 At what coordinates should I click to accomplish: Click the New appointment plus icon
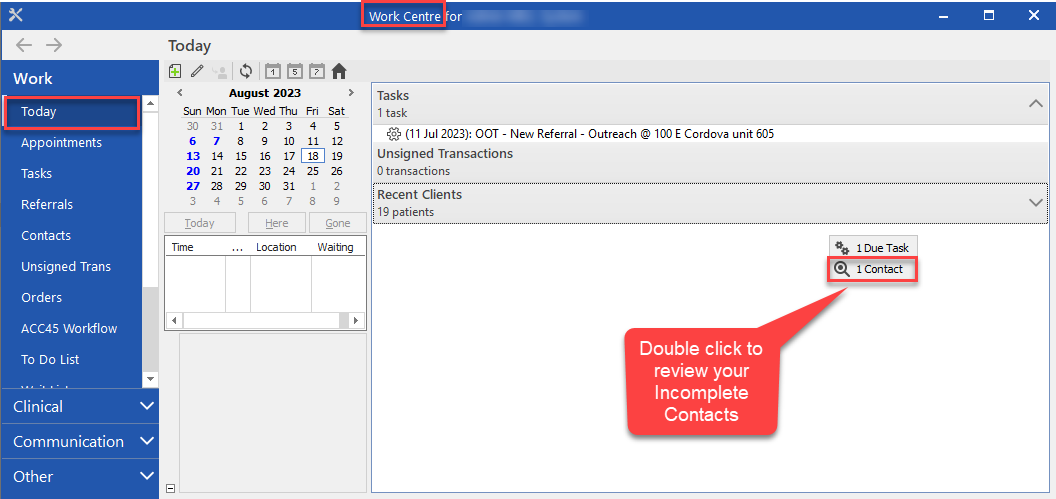[175, 71]
